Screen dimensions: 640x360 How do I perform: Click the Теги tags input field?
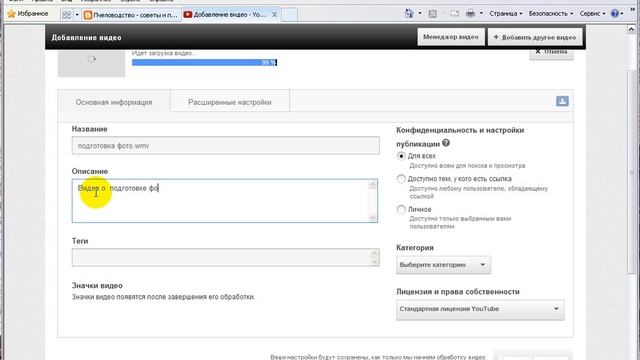tap(225, 258)
